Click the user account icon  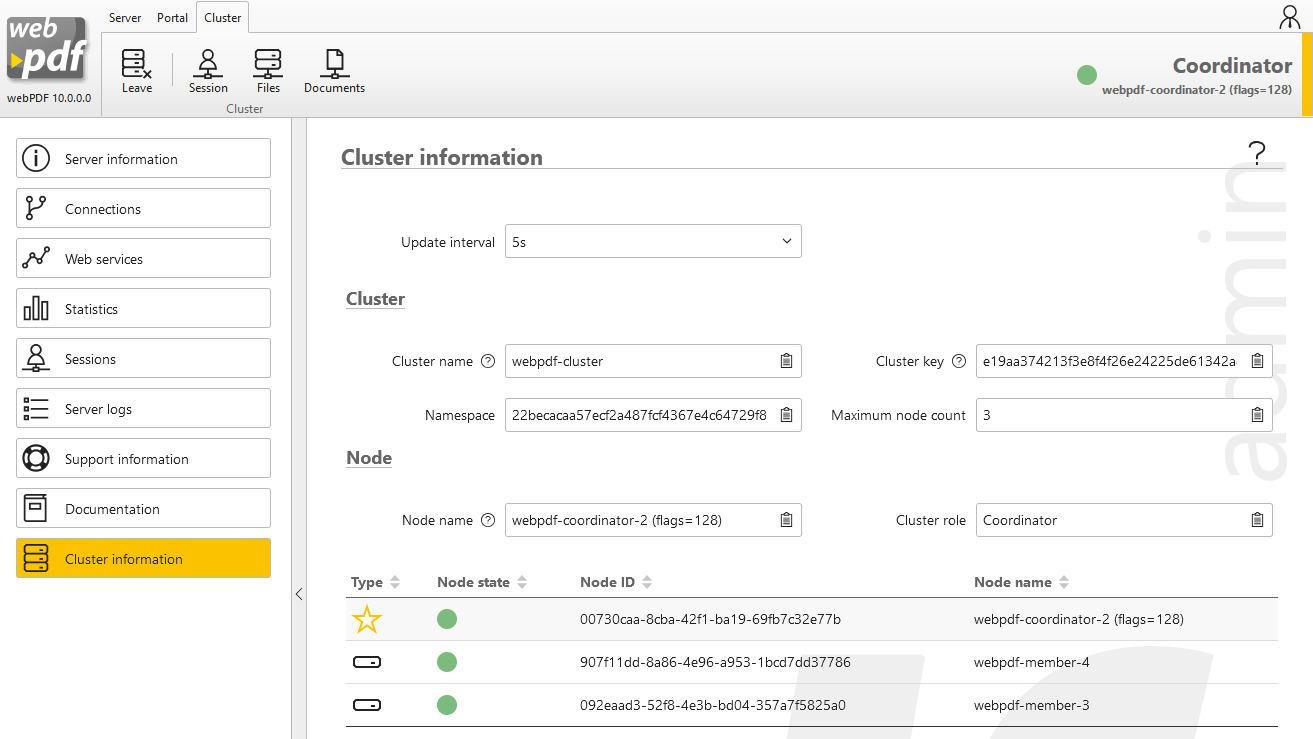(1289, 17)
